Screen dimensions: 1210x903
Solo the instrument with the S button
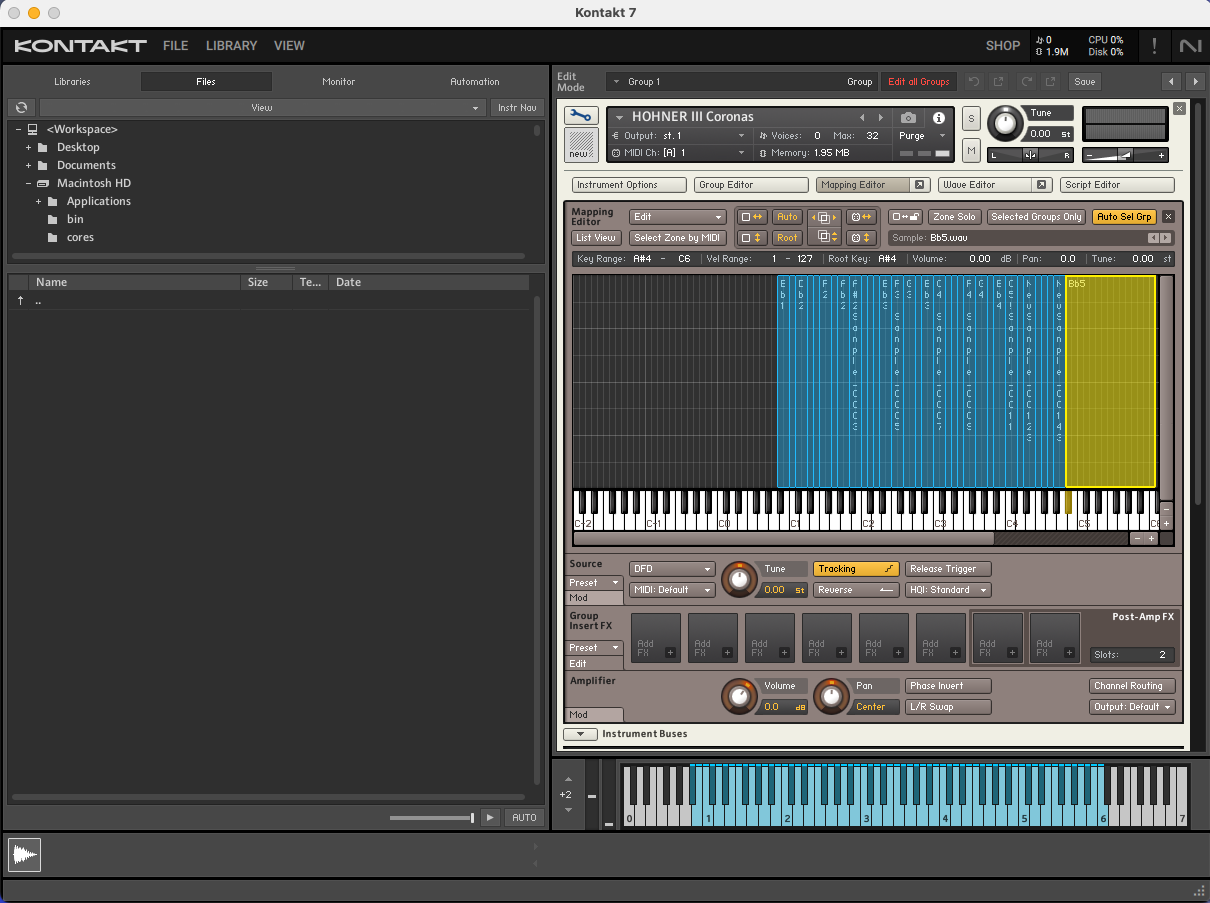pos(971,119)
